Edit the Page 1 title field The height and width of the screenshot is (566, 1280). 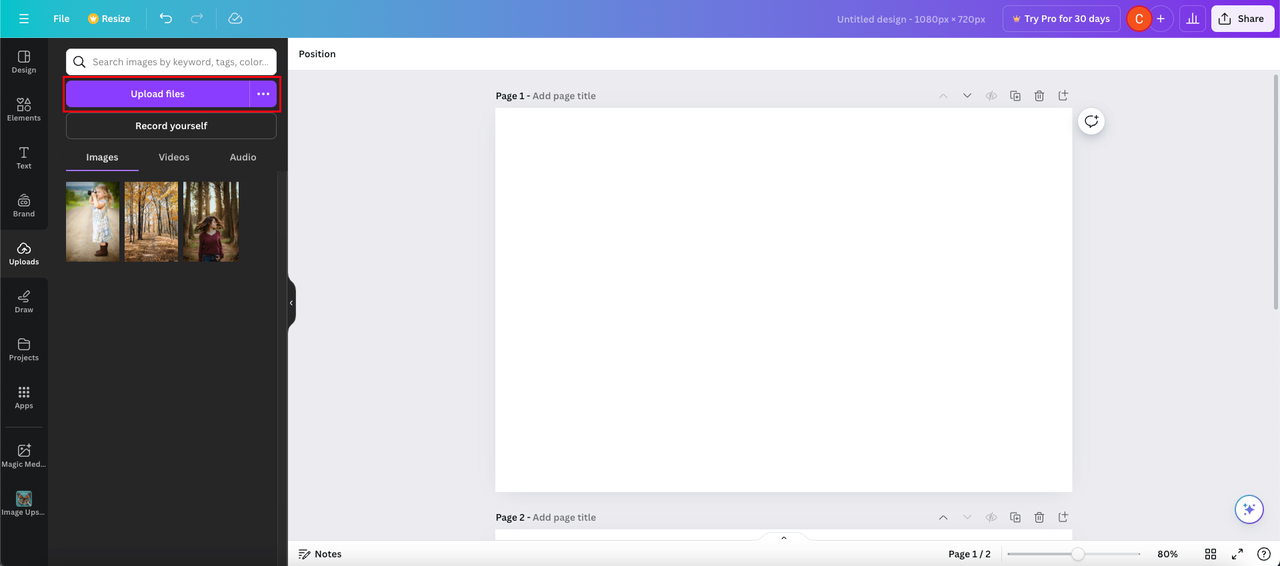[x=564, y=96]
